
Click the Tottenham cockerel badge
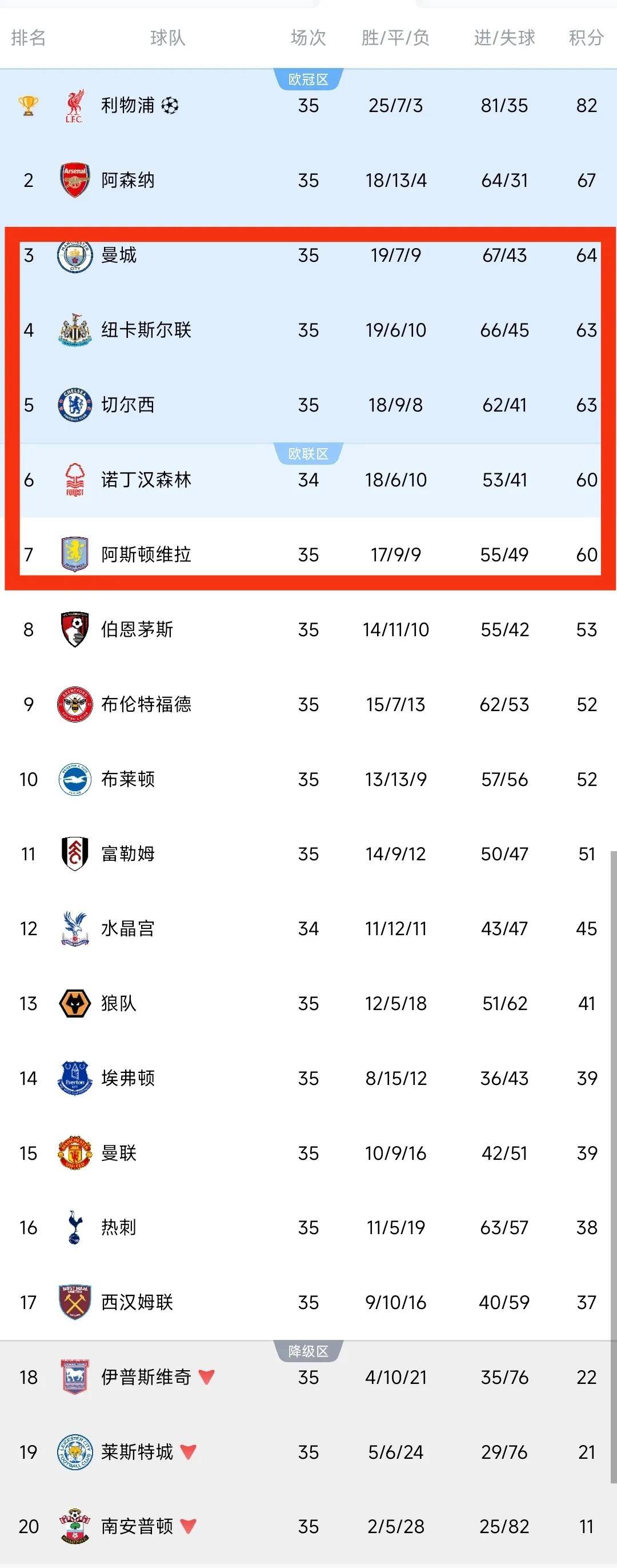[74, 1228]
